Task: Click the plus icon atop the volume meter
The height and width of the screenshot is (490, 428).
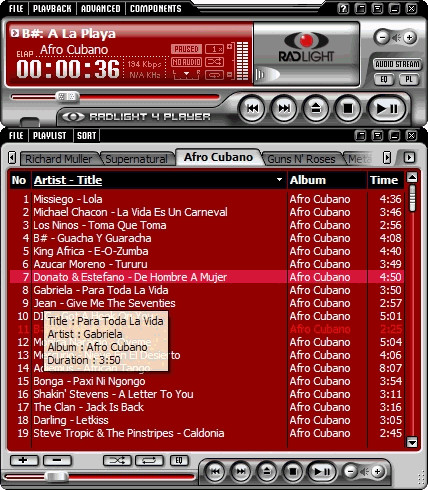Action: coord(229,46)
